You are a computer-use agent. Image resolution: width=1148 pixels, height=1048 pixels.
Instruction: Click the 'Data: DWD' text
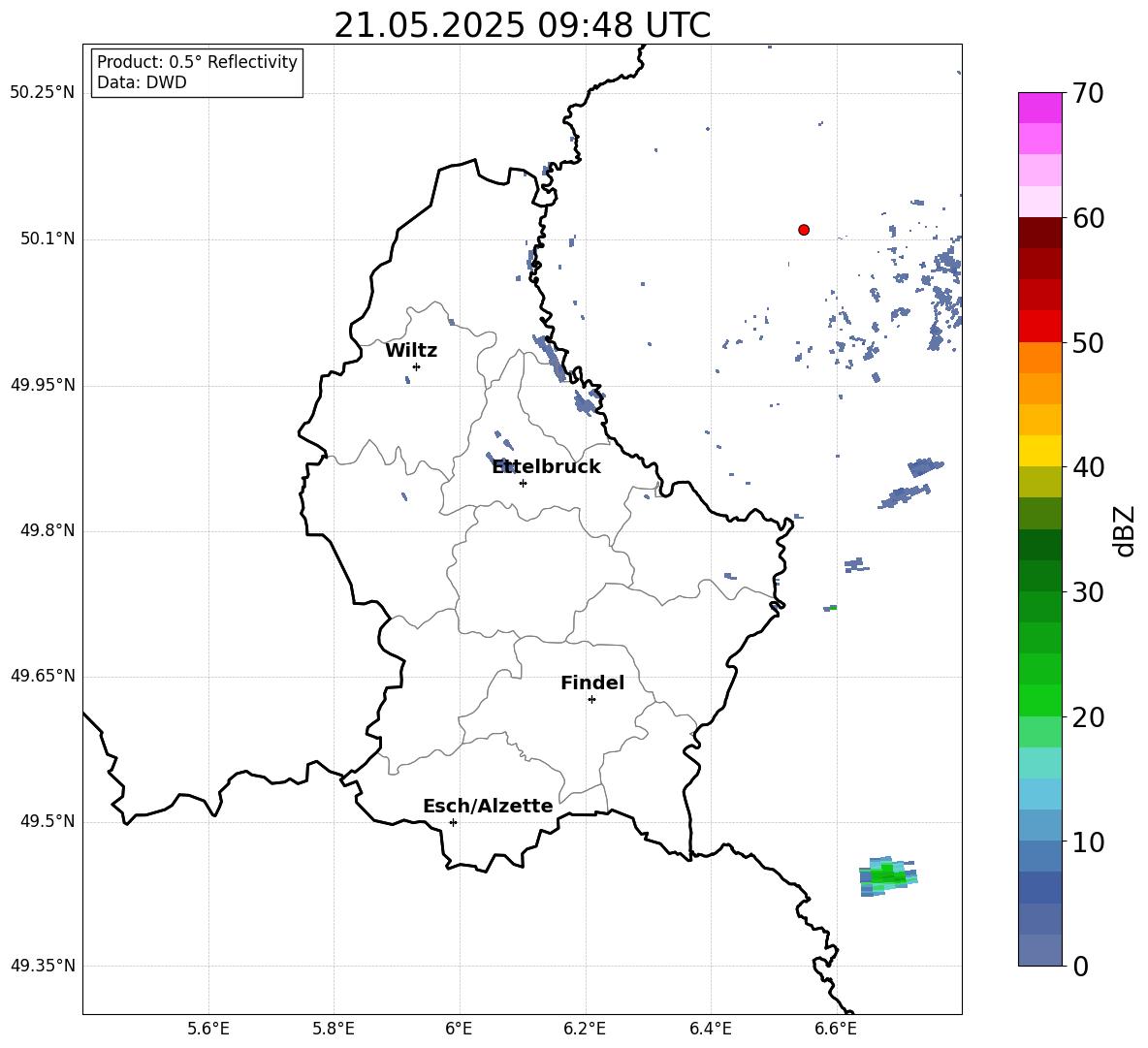(x=142, y=82)
